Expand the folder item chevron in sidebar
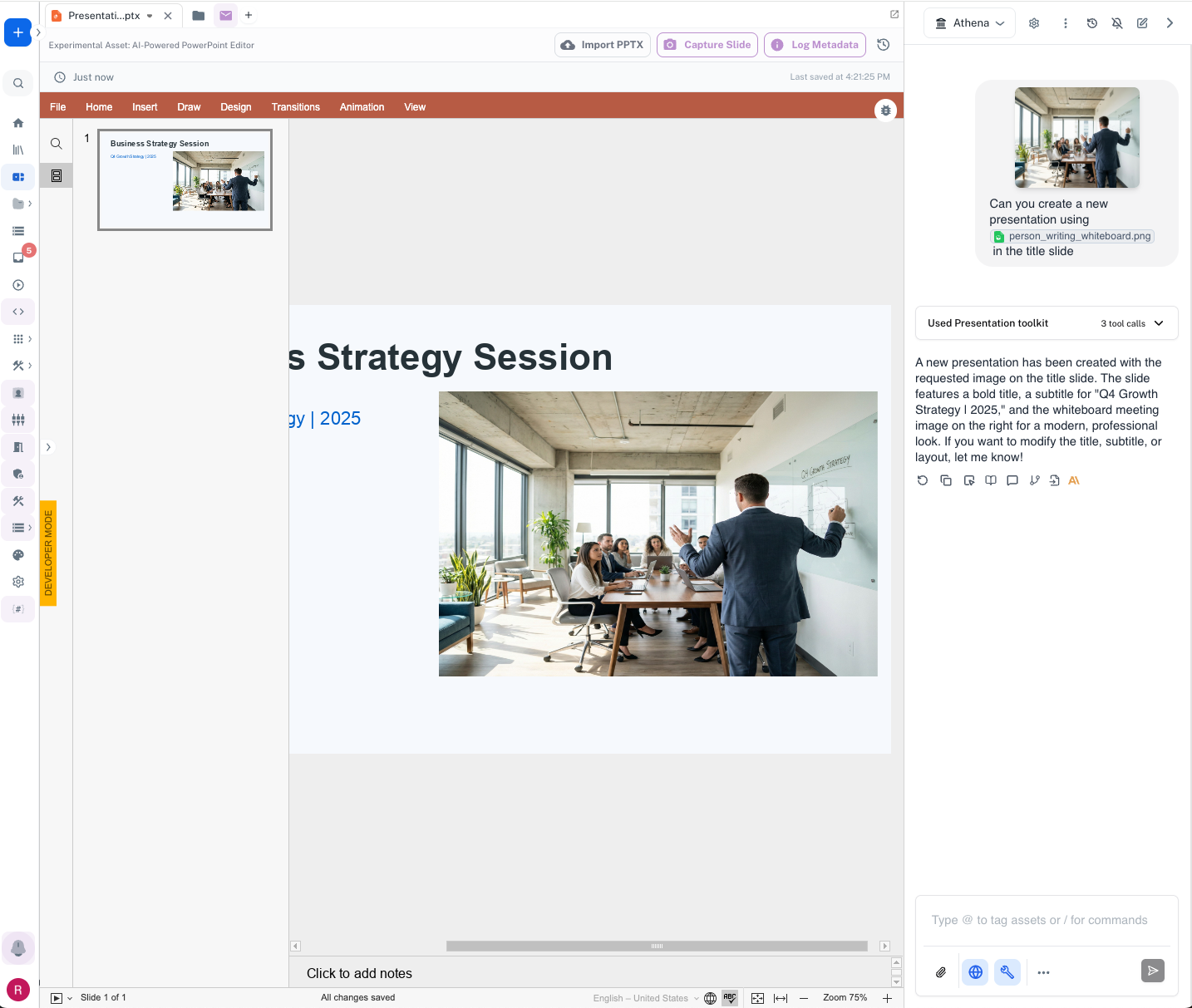This screenshot has width=1192, height=1008. pos(30,204)
